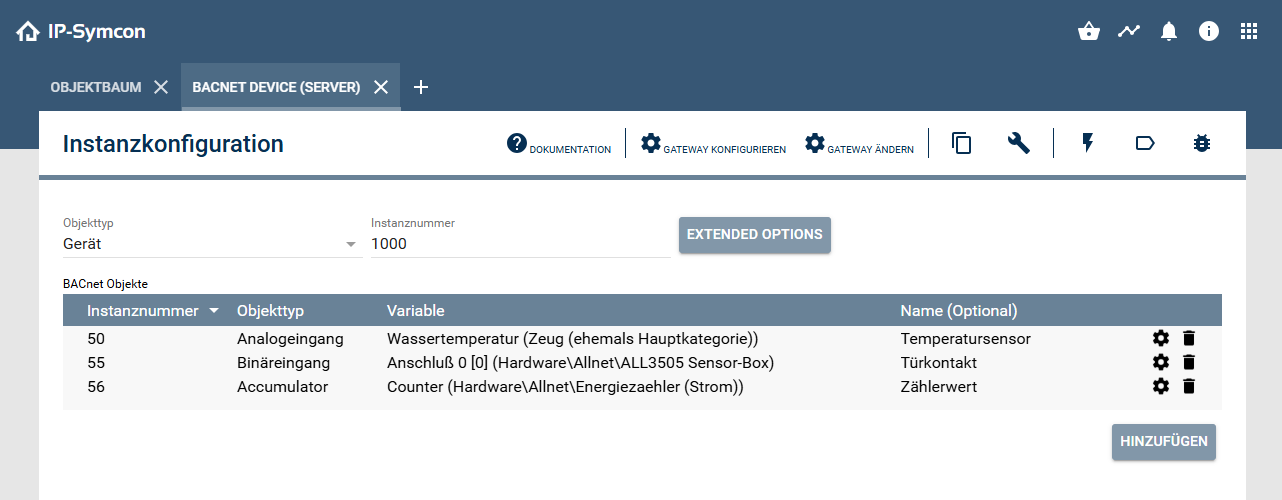Show notifications bell
Viewport: 1282px width, 500px height.
point(1169,31)
